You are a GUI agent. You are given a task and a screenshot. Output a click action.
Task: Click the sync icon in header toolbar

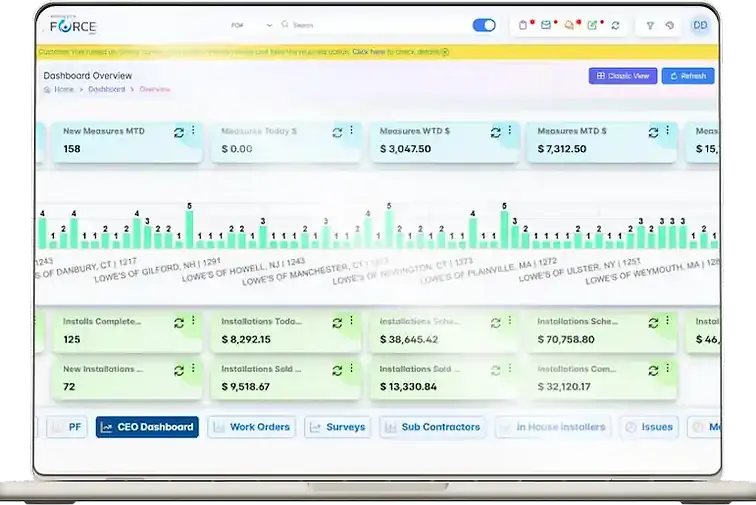point(615,26)
